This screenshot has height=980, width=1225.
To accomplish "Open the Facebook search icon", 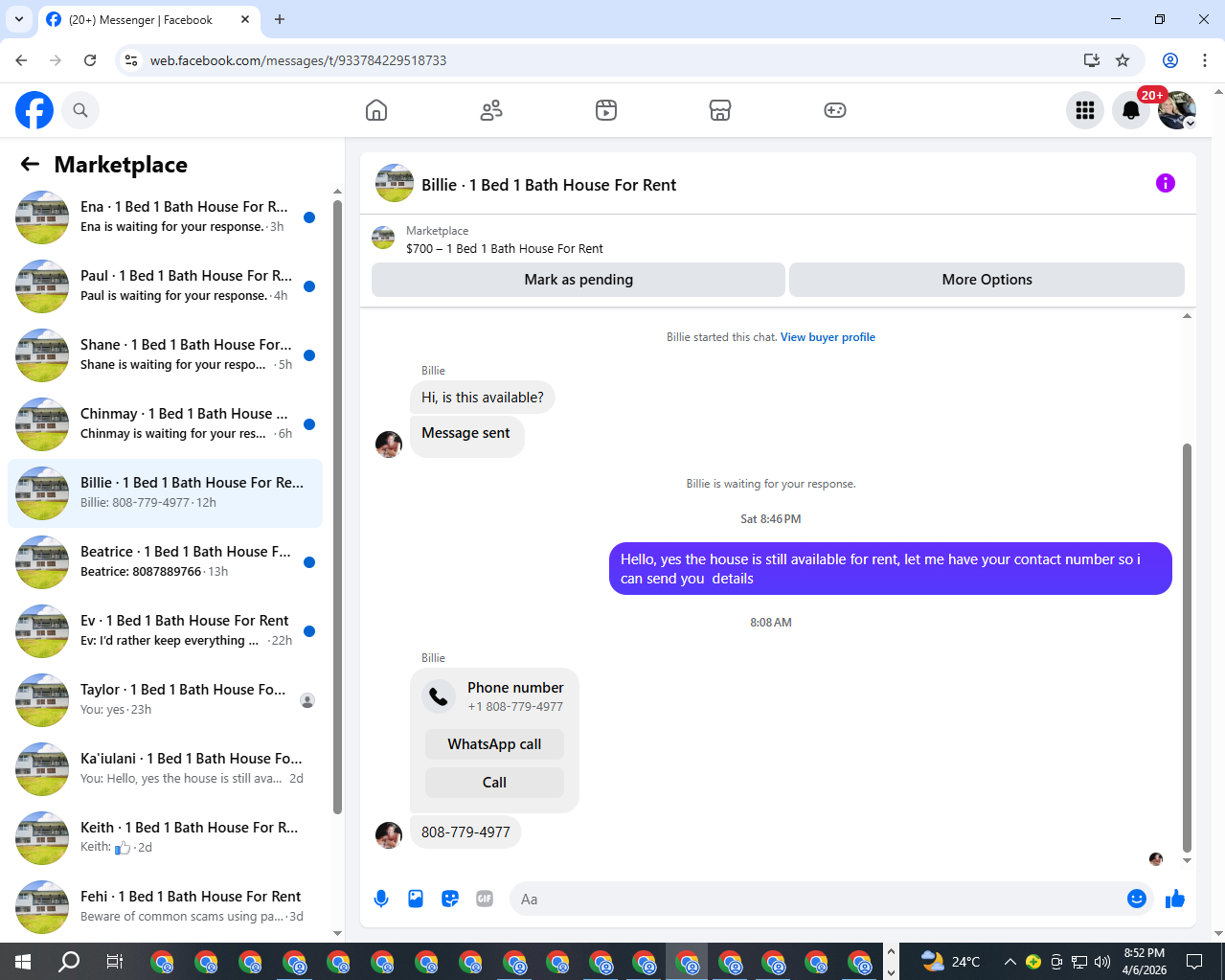I will pos(80,110).
